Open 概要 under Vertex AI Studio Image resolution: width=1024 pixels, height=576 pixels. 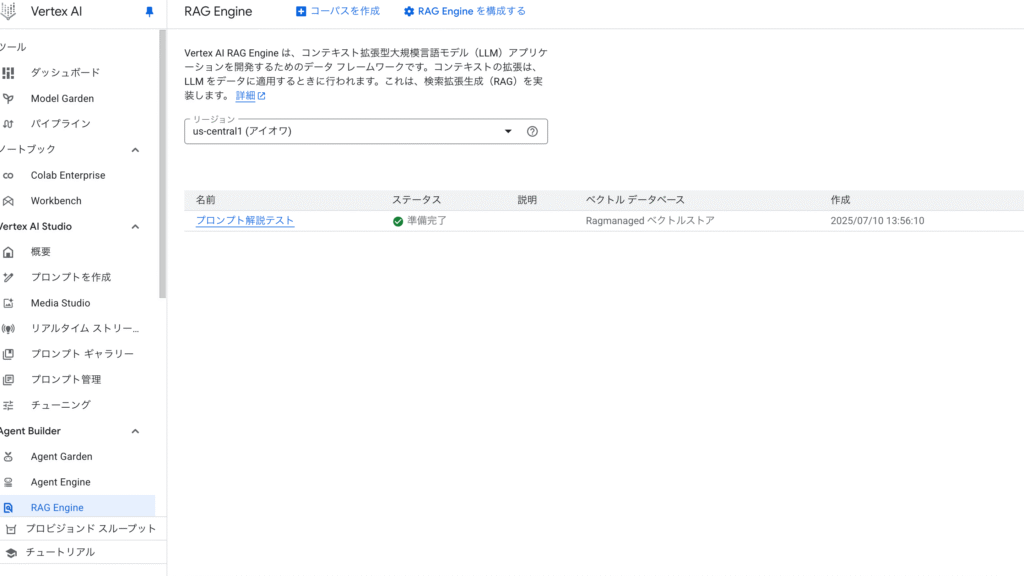pos(40,251)
